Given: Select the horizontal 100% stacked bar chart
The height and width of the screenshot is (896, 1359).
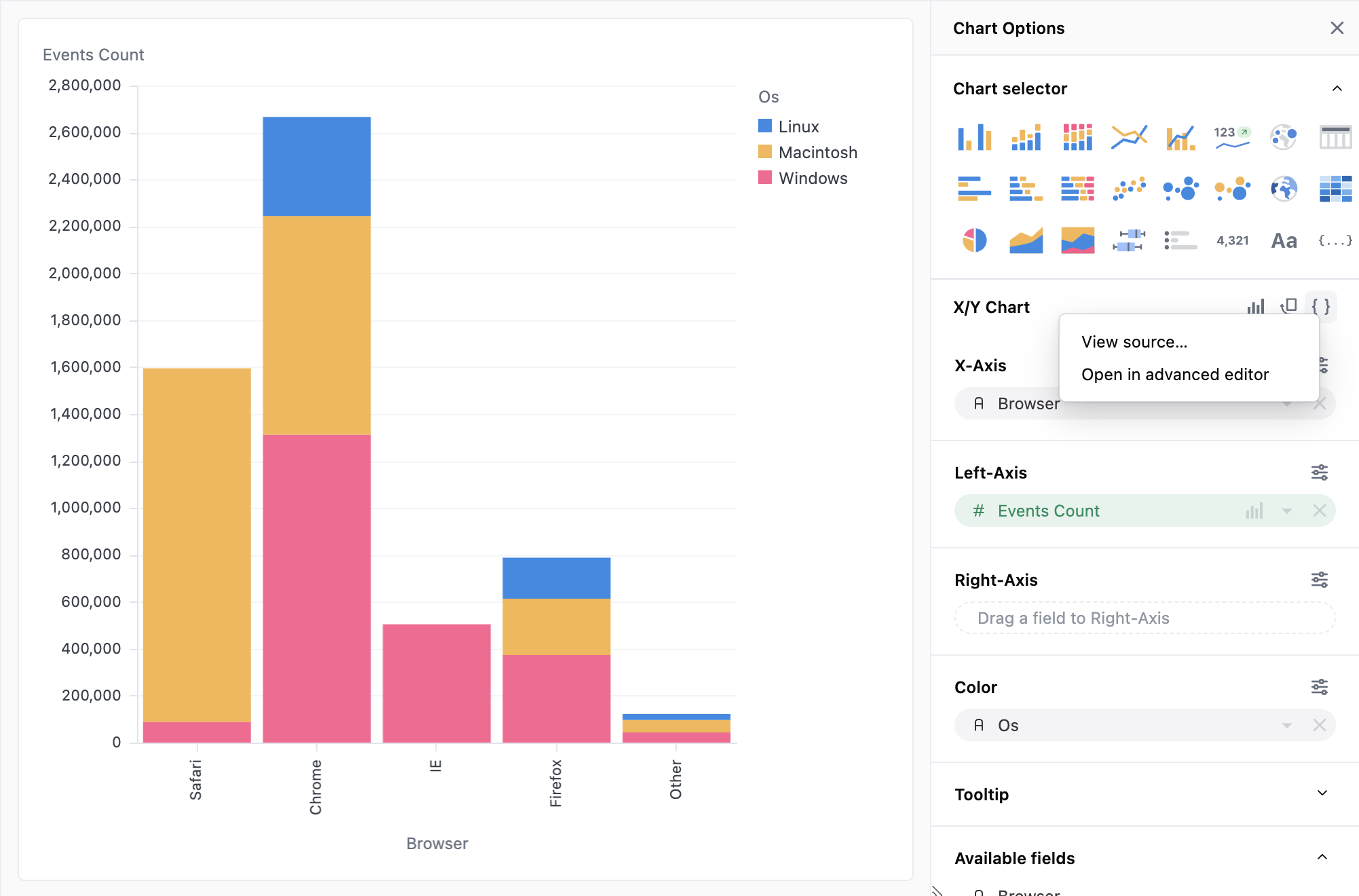Looking at the screenshot, I should tap(1077, 189).
